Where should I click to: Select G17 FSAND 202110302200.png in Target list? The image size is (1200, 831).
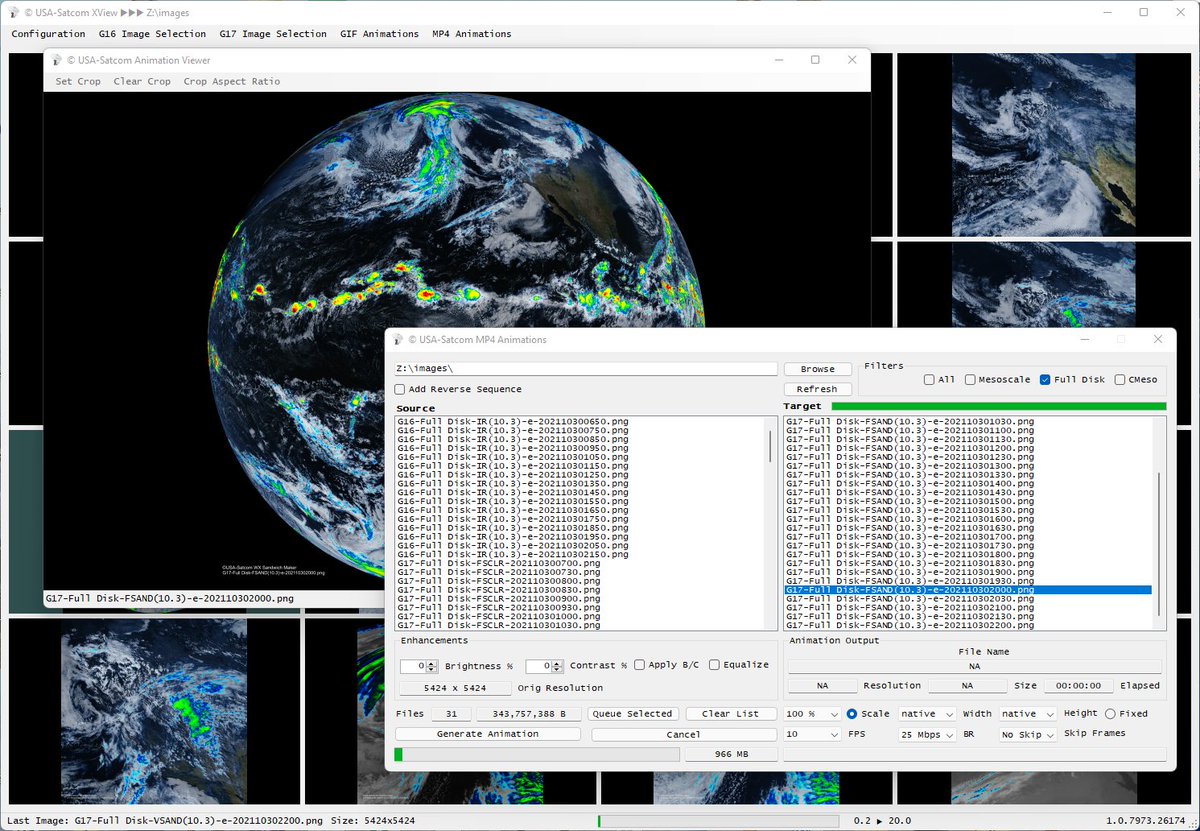coord(910,625)
